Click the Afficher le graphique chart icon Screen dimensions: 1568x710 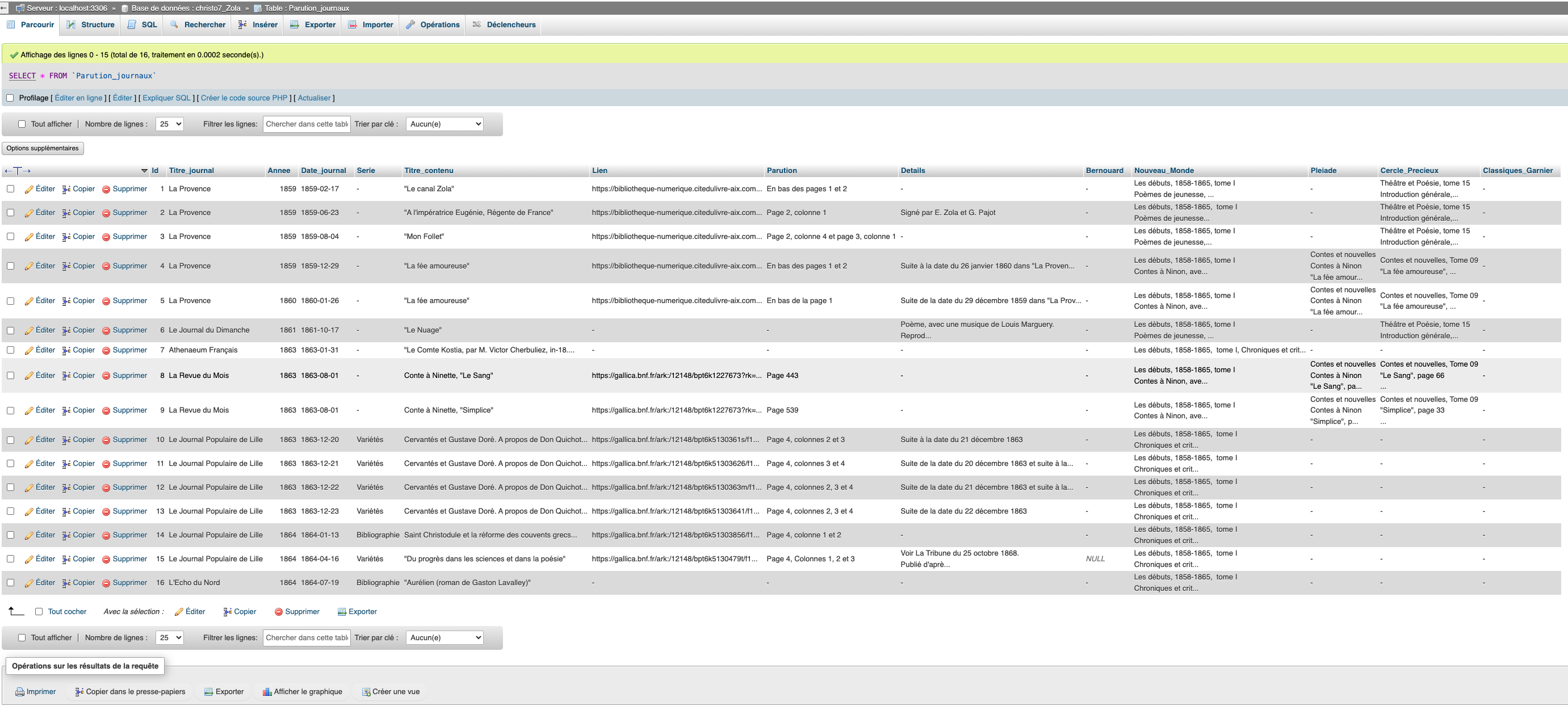click(x=267, y=692)
